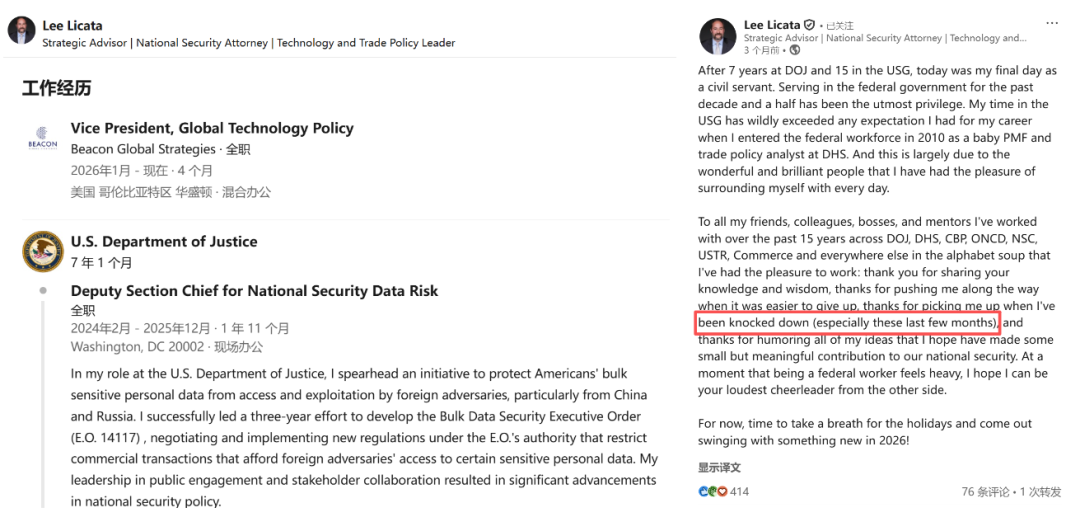Click Lee Licata's profile photo at top left
This screenshot has width=1080, height=517.
(x=21, y=30)
